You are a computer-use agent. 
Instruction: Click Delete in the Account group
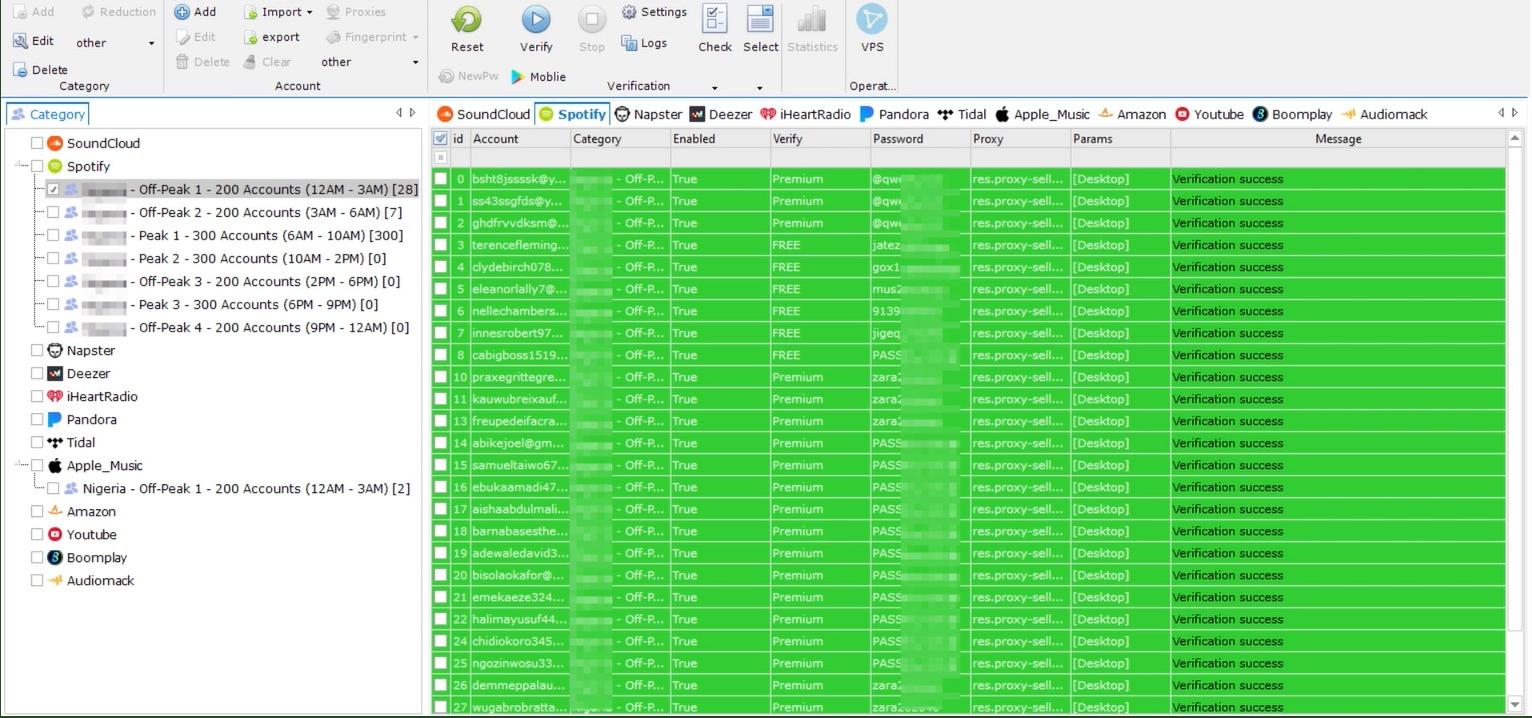[x=202, y=62]
